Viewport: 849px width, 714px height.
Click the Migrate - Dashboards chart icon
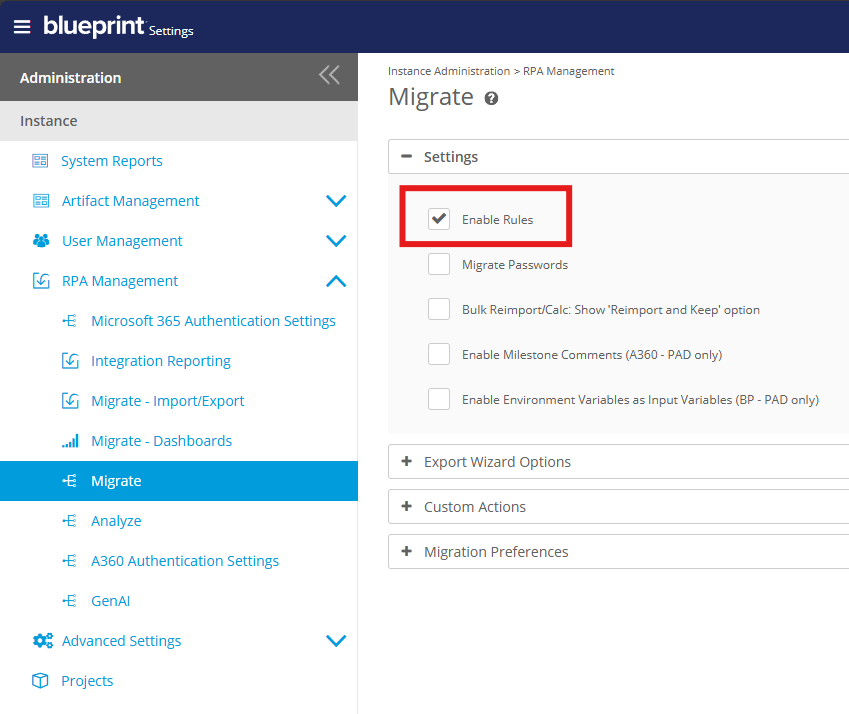pyautogui.click(x=70, y=441)
